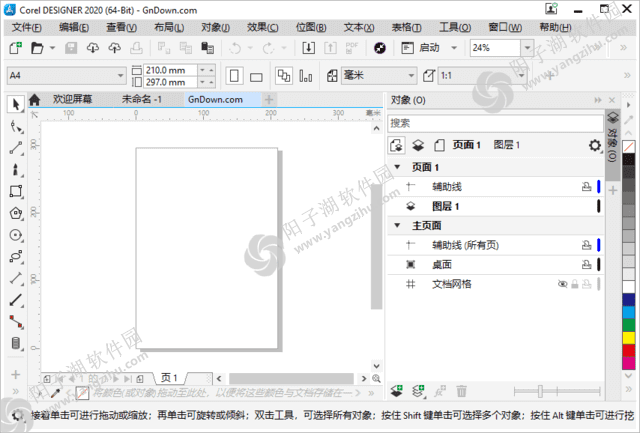This screenshot has width=640, height=433.
Task: Toggle print icon on 辅助线 (所有页) row
Action: (x=587, y=245)
